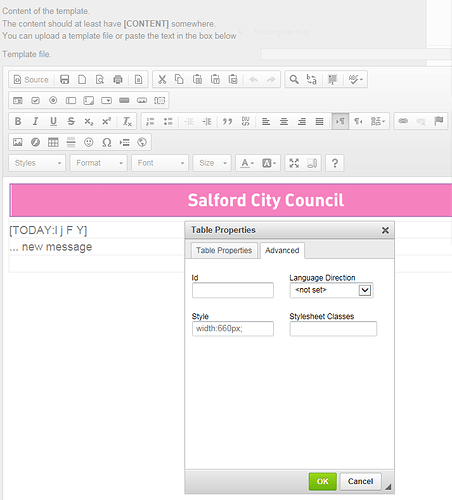The height and width of the screenshot is (500, 452).
Task: Insert a Selection Field icon
Action: 106,100
